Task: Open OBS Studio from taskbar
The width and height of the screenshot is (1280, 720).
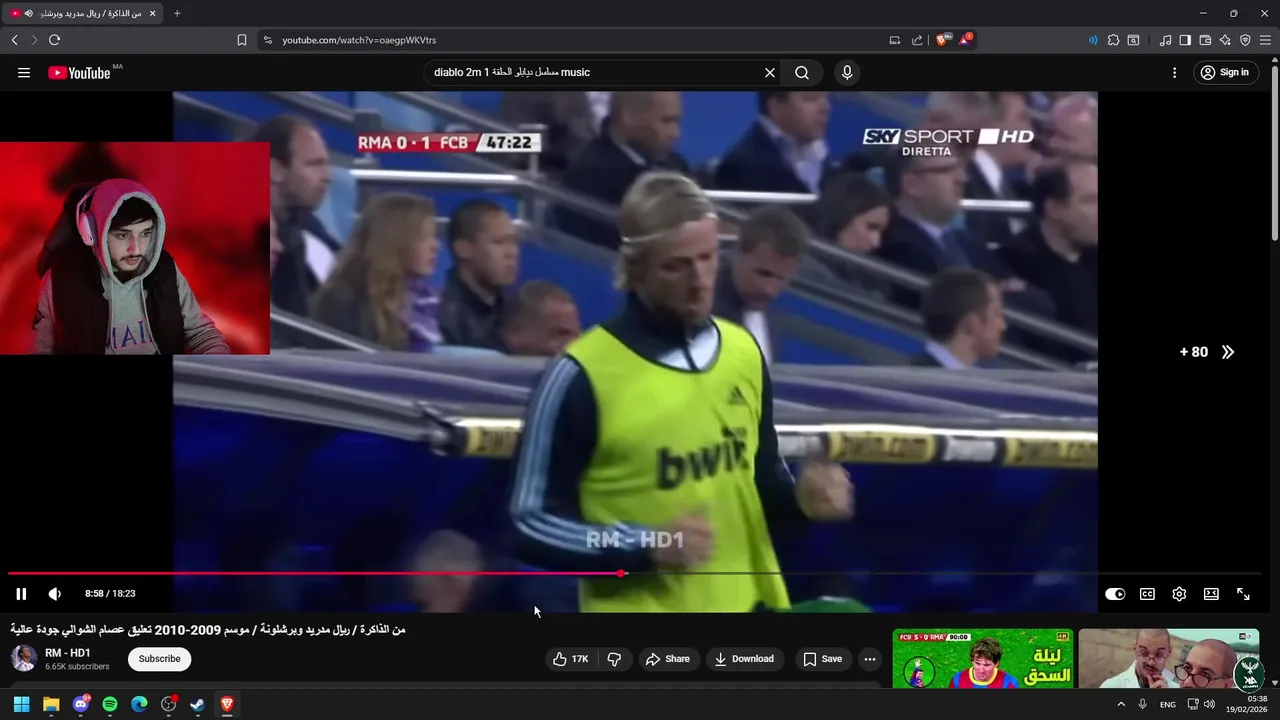Action: pyautogui.click(x=169, y=704)
